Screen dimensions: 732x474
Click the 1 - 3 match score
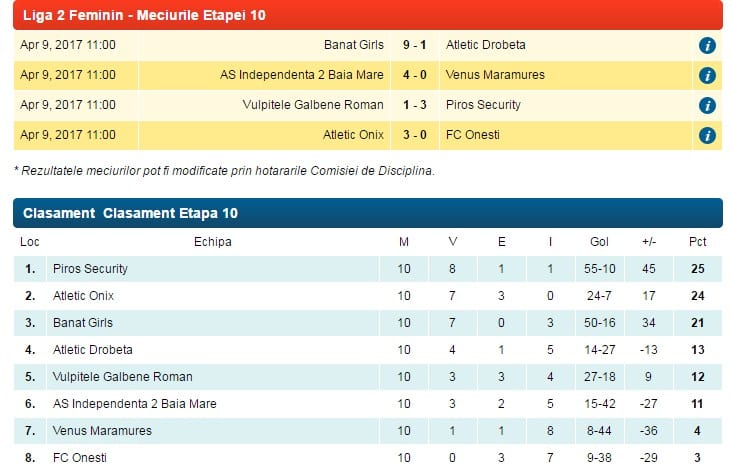[x=415, y=105]
